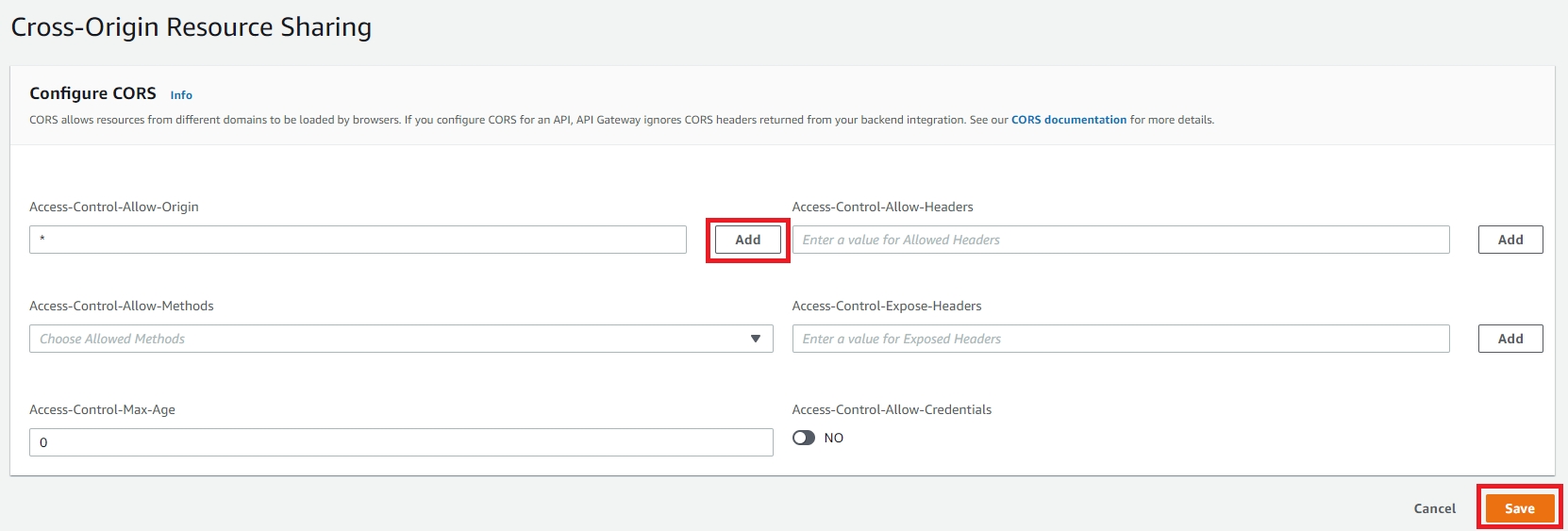Click the Access-Control-Allow-Credentials label
Viewport: 1568px width, 531px height.
892,409
